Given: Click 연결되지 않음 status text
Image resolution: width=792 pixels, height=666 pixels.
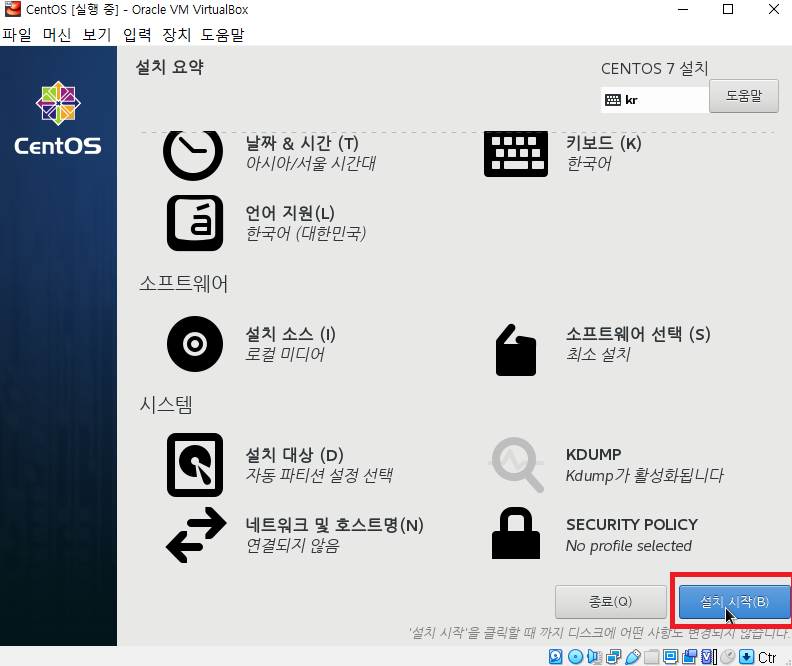Looking at the screenshot, I should point(292,546).
